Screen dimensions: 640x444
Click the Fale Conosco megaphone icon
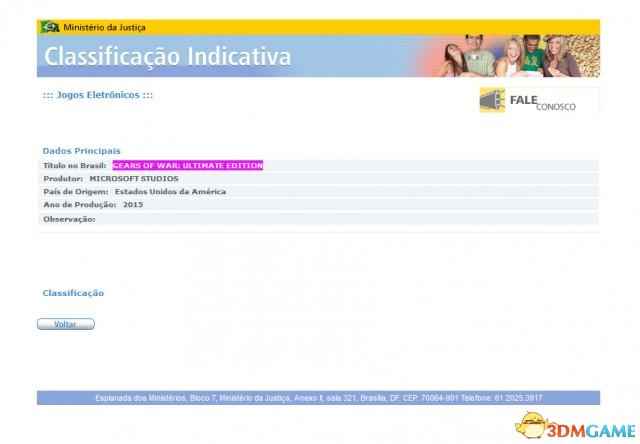coord(492,100)
